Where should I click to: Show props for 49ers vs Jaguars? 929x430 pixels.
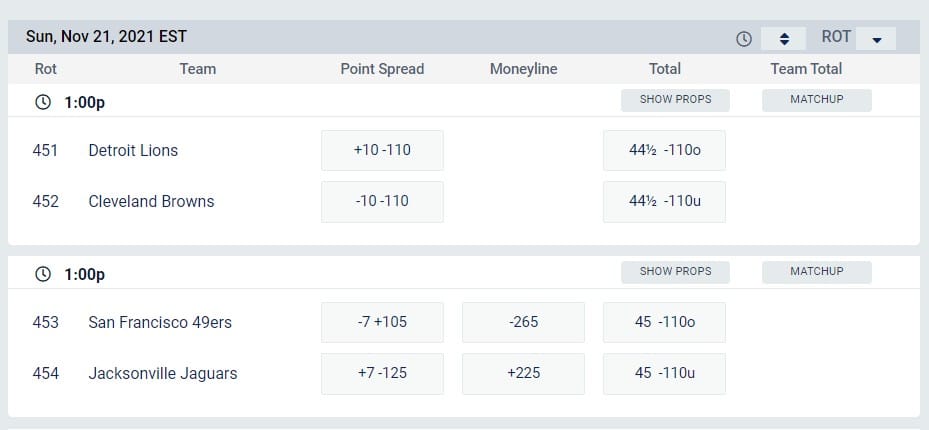(675, 272)
